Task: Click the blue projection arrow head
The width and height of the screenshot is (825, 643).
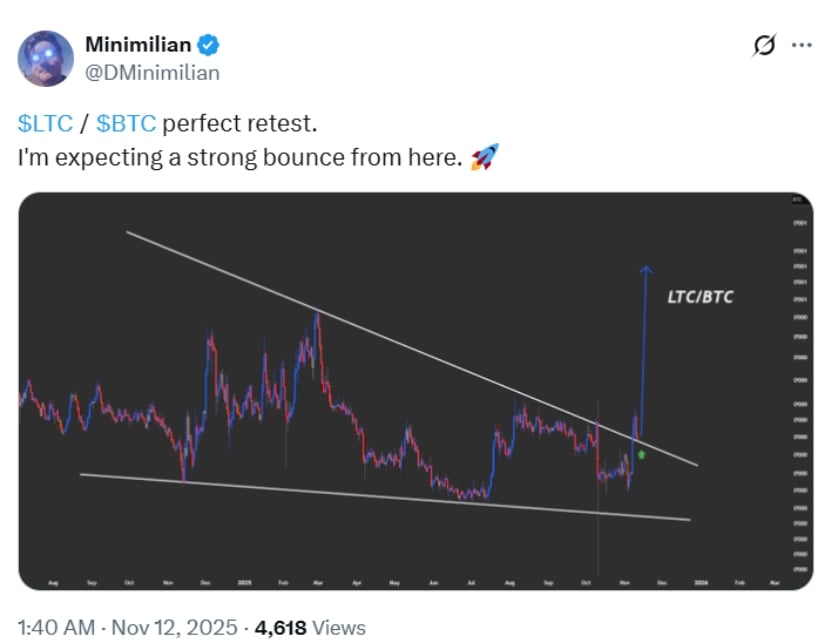Action: pos(646,268)
